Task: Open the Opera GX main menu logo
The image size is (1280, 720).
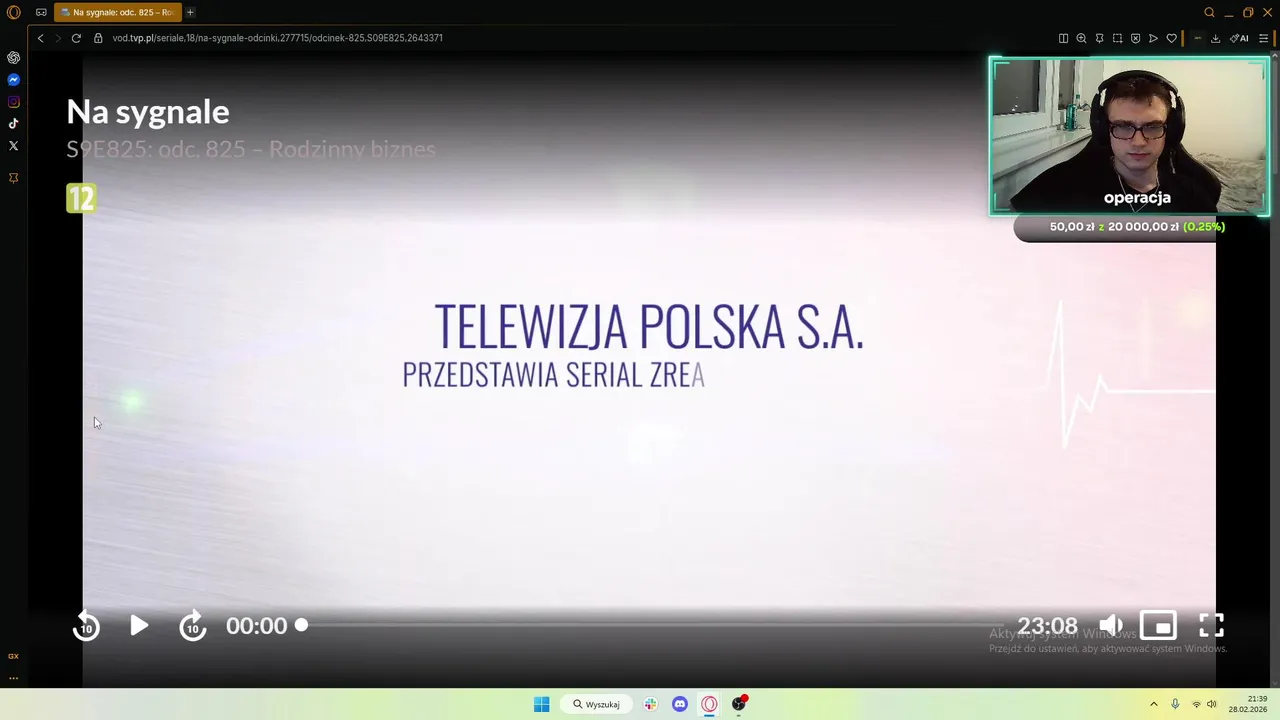Action: pyautogui.click(x=13, y=13)
